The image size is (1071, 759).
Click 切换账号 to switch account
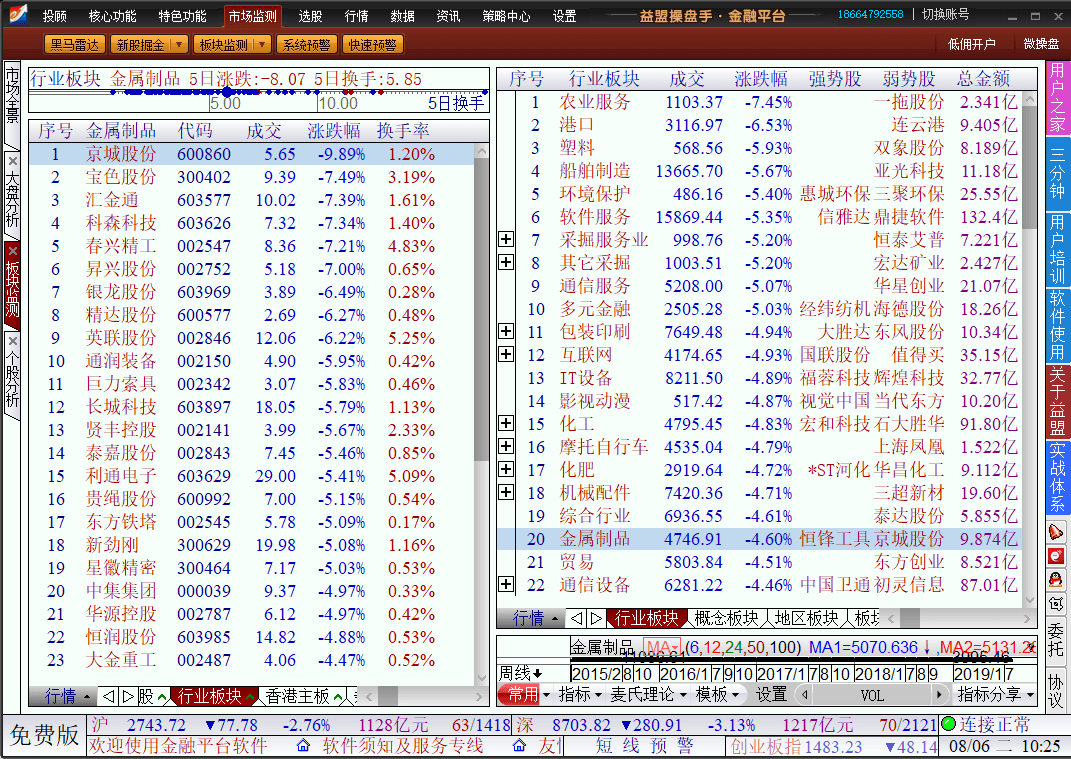(945, 14)
